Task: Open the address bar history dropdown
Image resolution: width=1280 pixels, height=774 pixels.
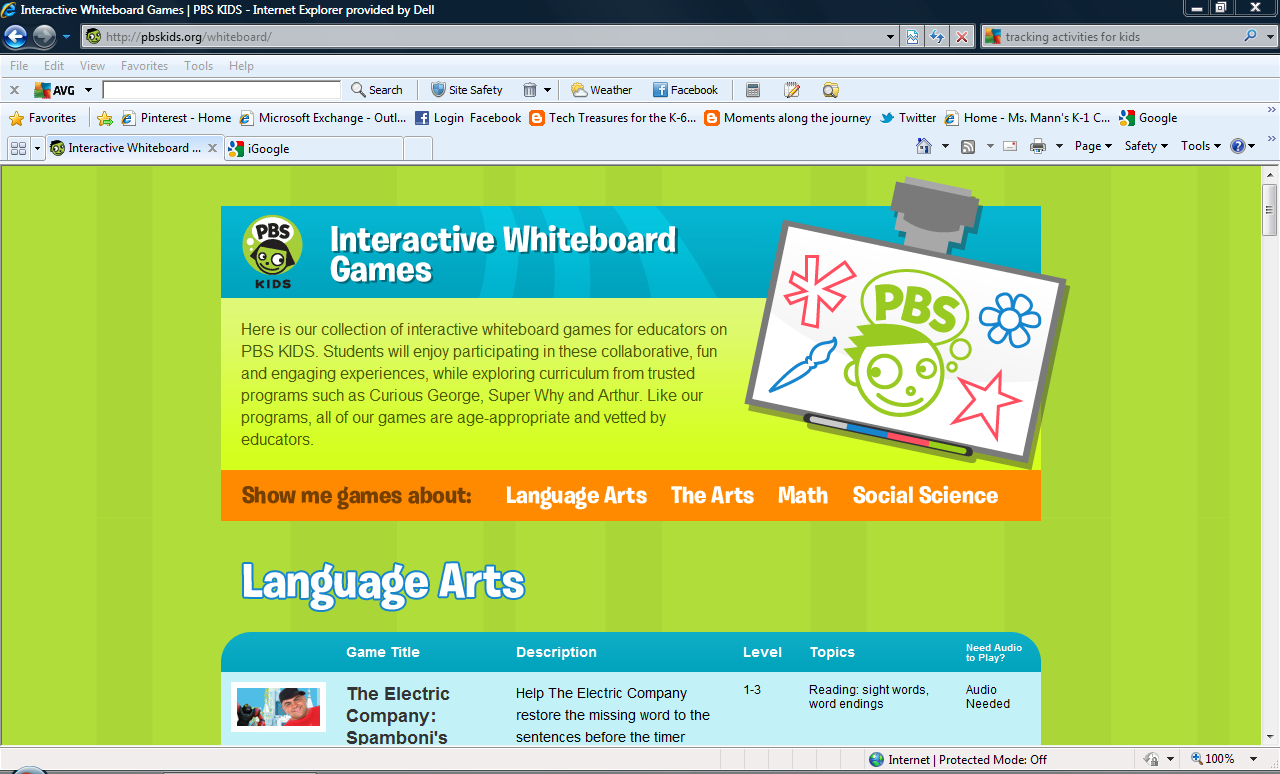Action: [890, 36]
